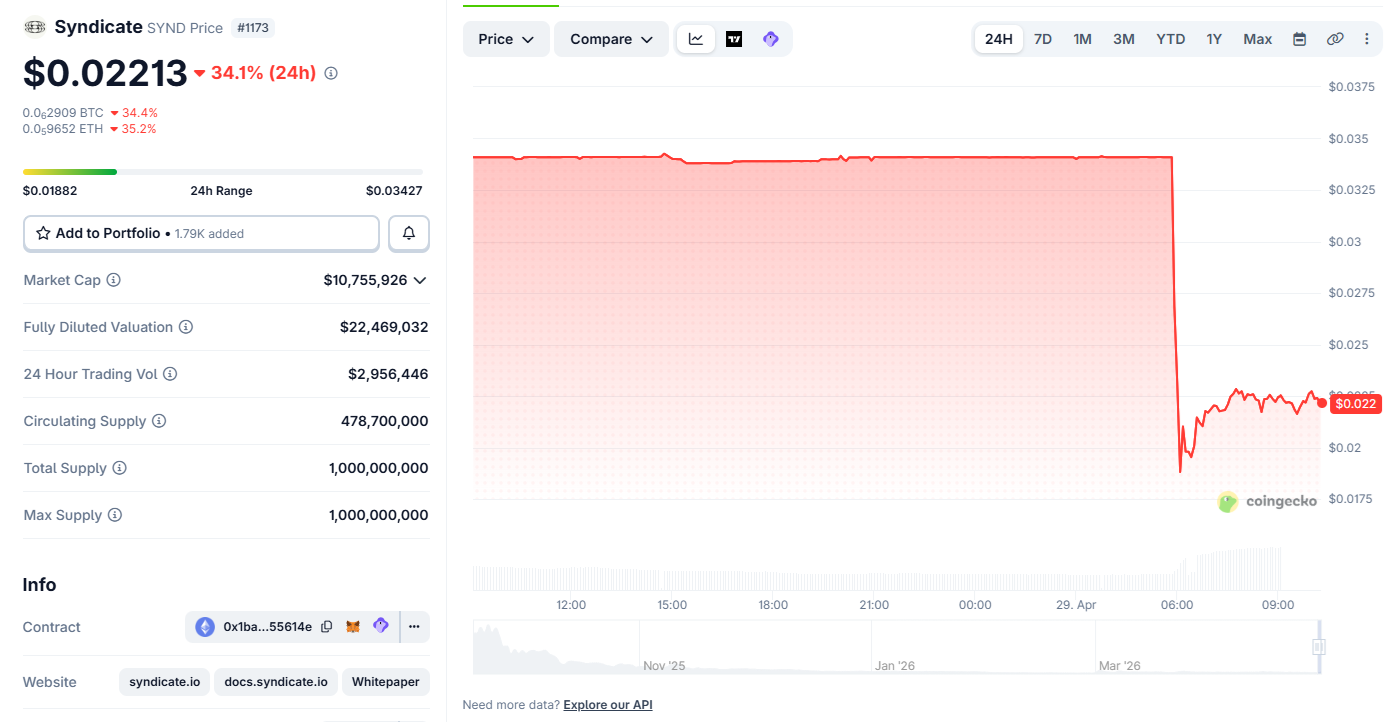This screenshot has height=722, width=1391.
Task: Select the 1Y time range tab
Action: point(1213,39)
